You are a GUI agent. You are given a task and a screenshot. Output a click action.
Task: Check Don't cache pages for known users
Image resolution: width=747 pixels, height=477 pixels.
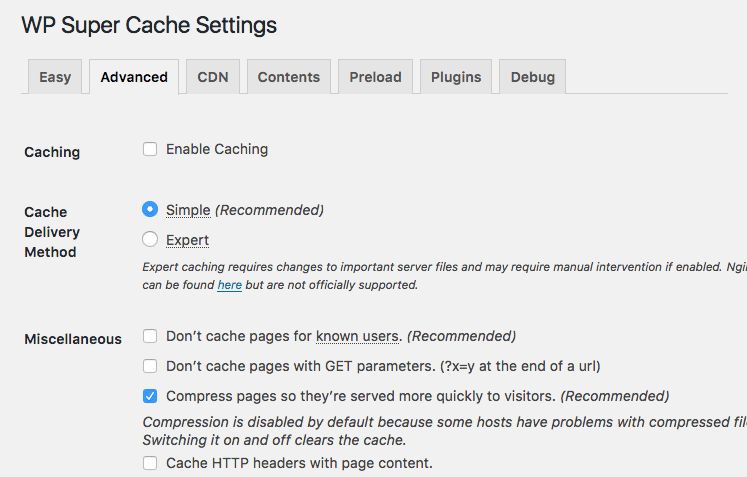coord(150,336)
